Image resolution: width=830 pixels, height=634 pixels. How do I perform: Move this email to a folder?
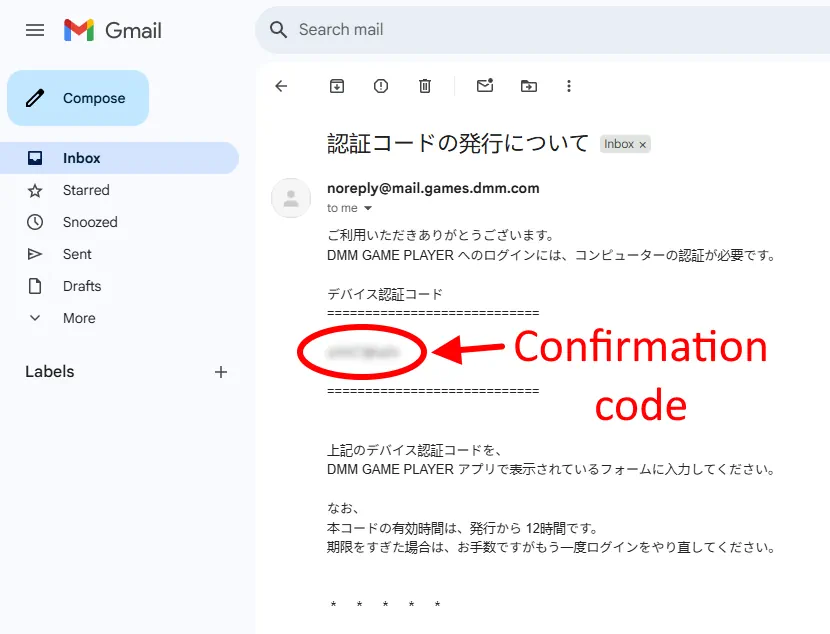(x=528, y=86)
